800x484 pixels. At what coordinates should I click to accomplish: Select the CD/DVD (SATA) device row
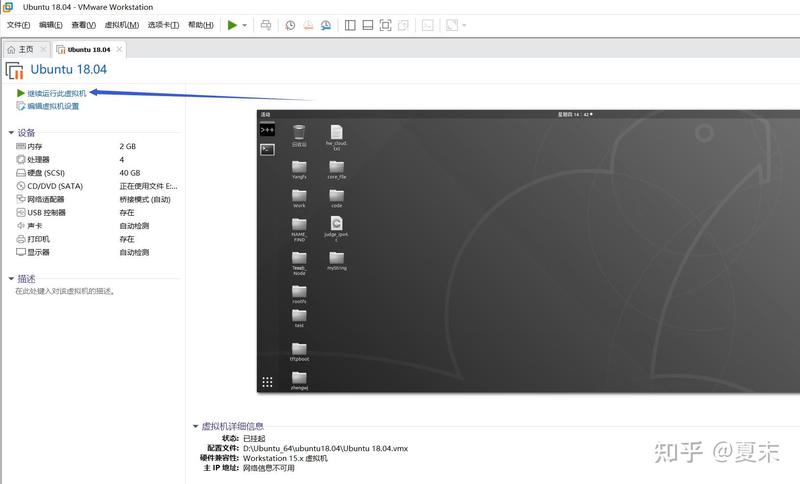click(97, 186)
